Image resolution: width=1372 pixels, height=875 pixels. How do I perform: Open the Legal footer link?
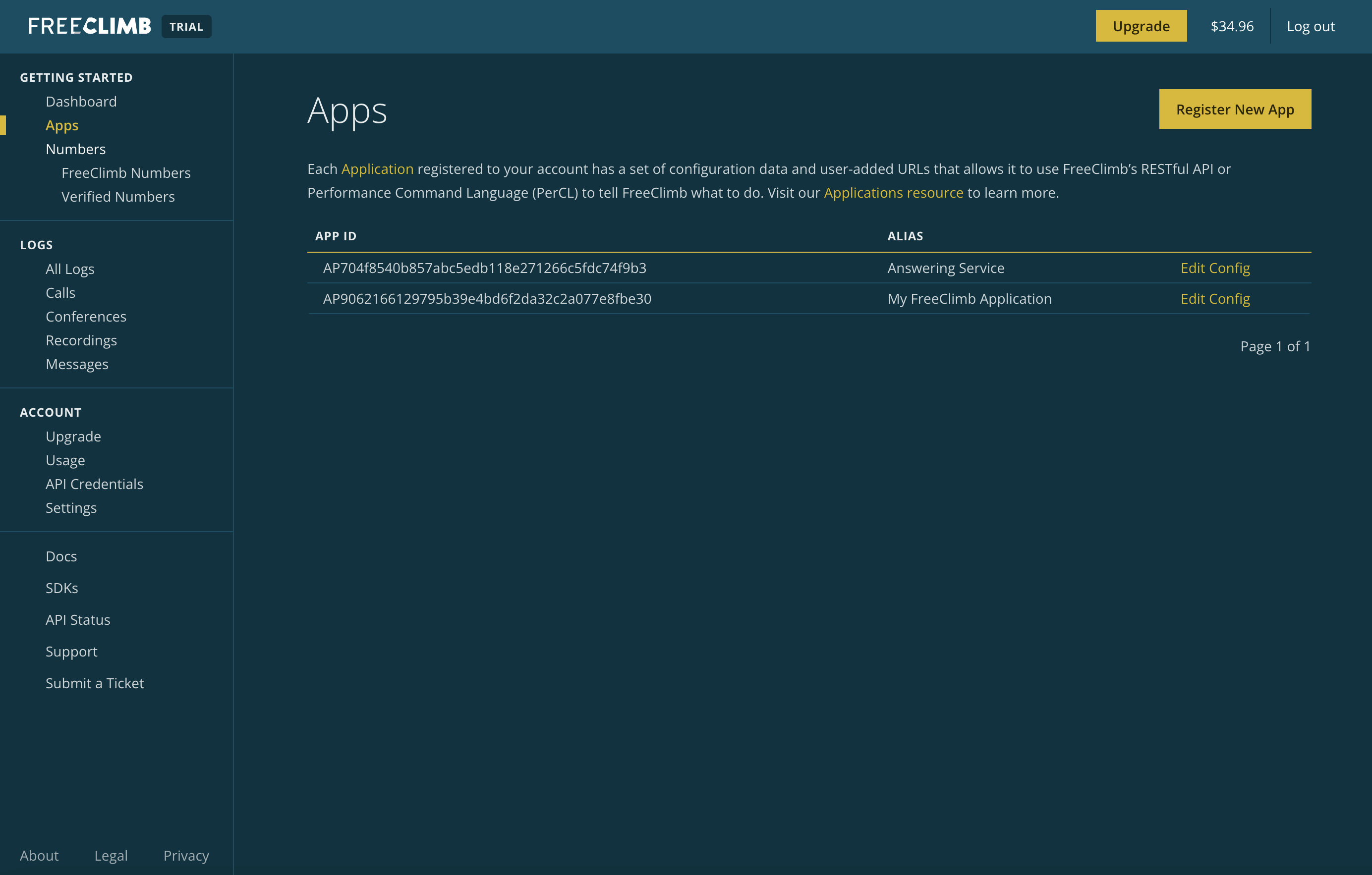(111, 856)
